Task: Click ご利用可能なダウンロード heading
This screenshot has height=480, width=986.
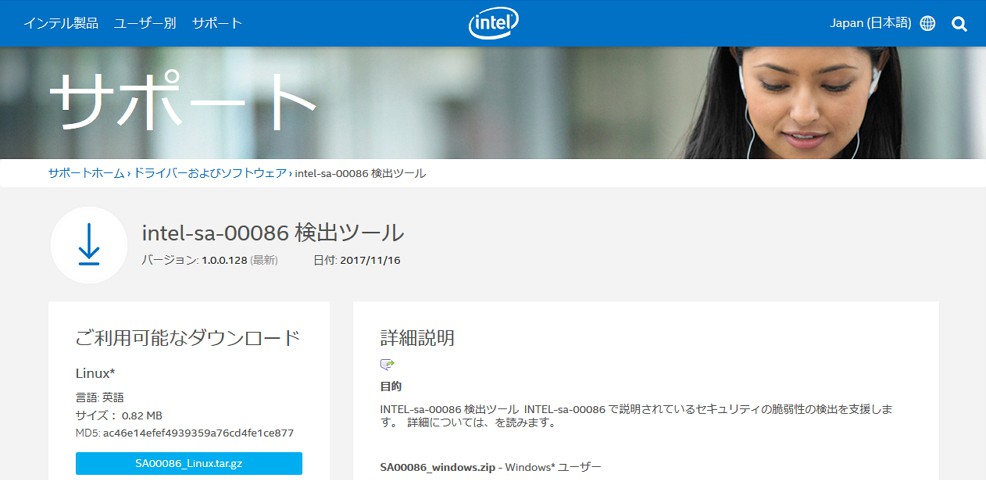Action: [x=188, y=338]
